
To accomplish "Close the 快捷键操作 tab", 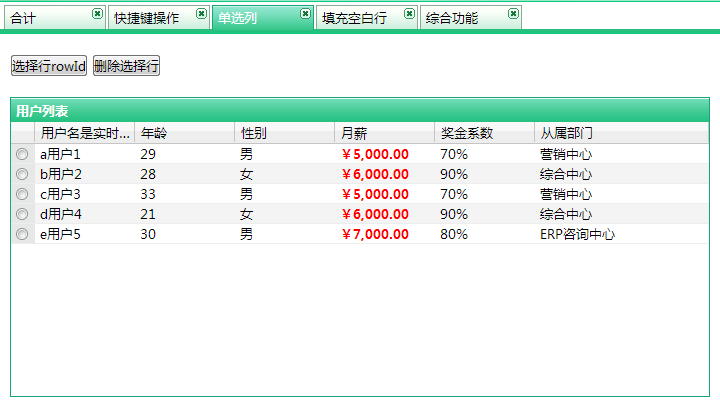I will click(x=201, y=14).
